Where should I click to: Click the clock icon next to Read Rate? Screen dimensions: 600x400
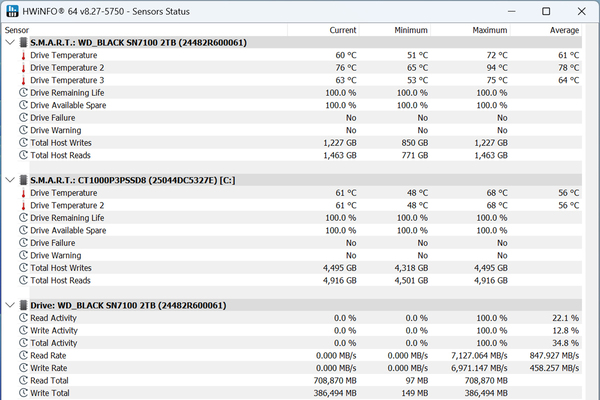(x=23, y=356)
